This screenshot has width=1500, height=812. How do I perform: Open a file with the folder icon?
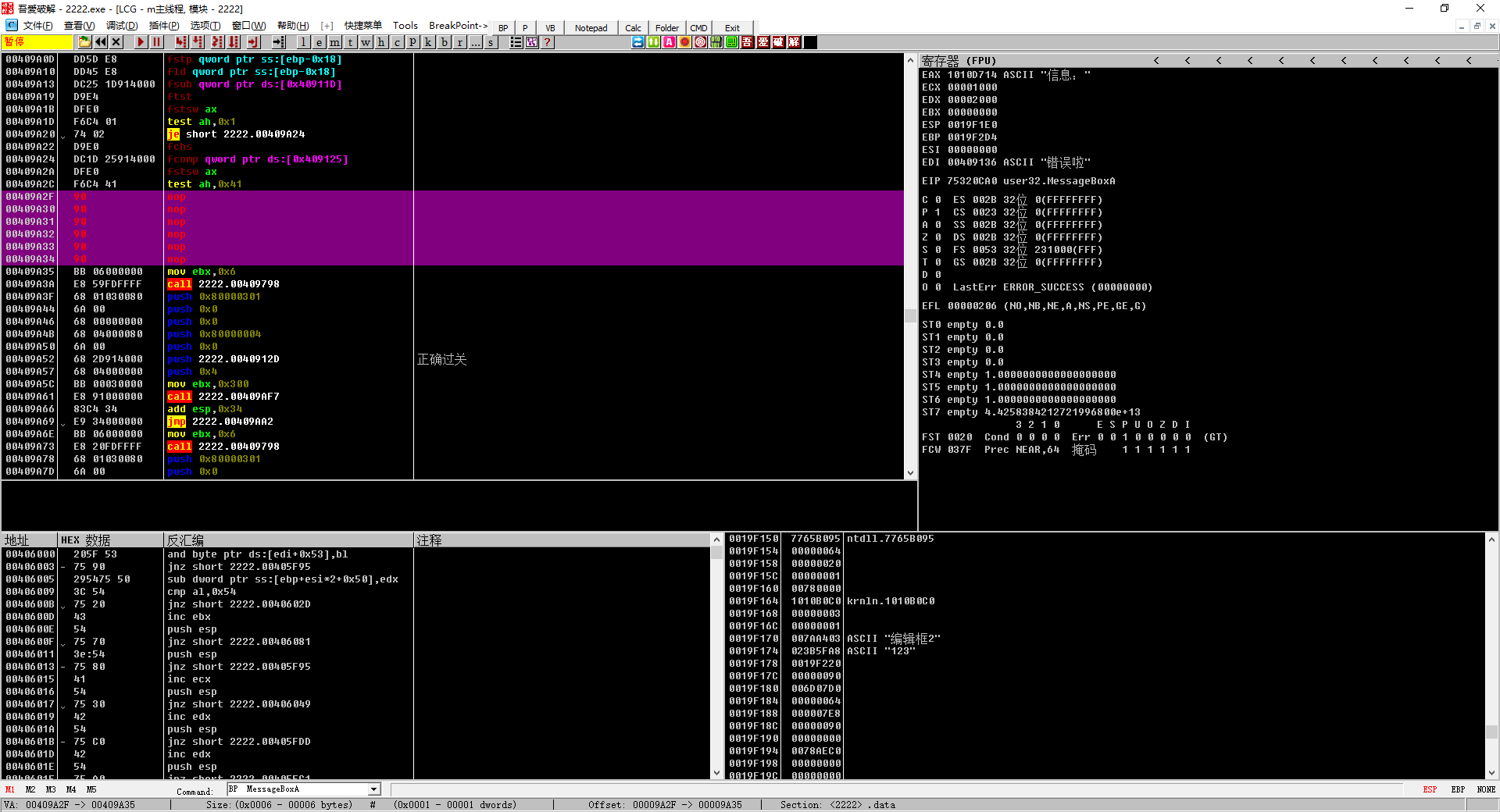tap(85, 42)
